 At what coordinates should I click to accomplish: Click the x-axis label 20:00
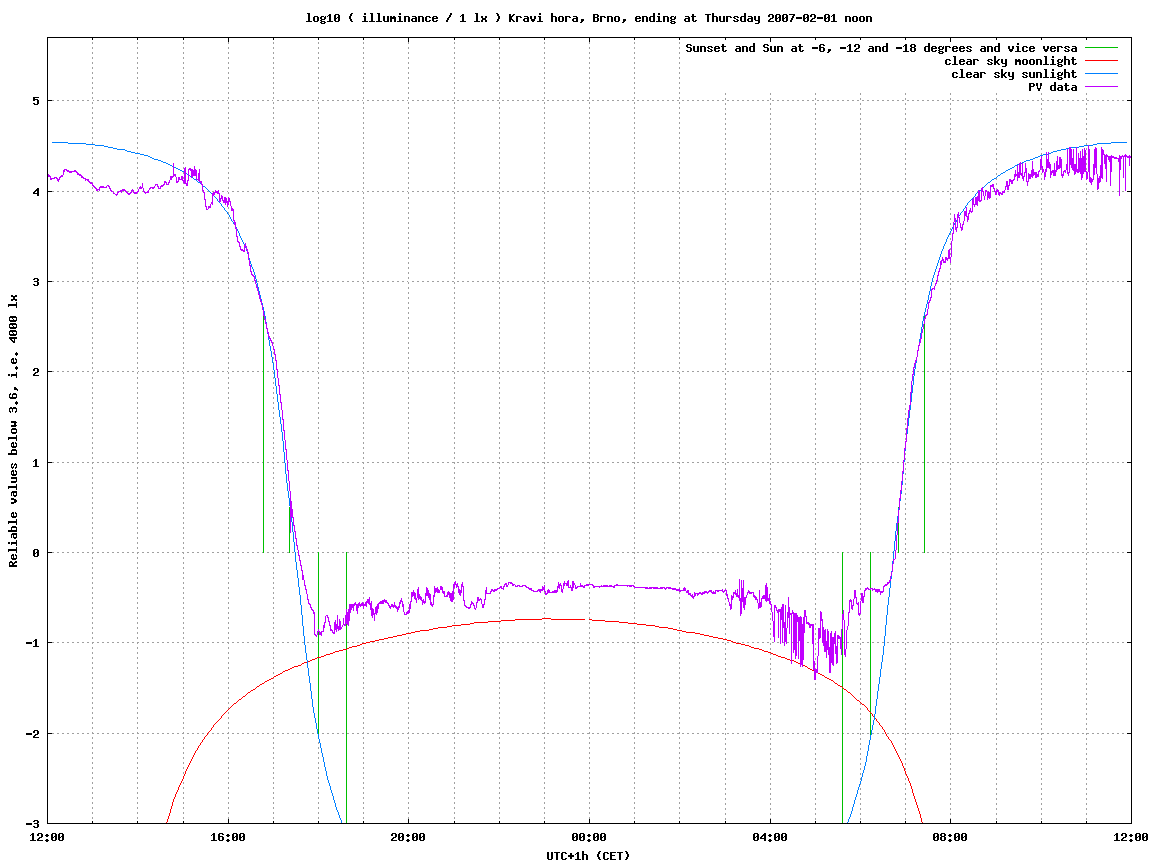(x=408, y=837)
